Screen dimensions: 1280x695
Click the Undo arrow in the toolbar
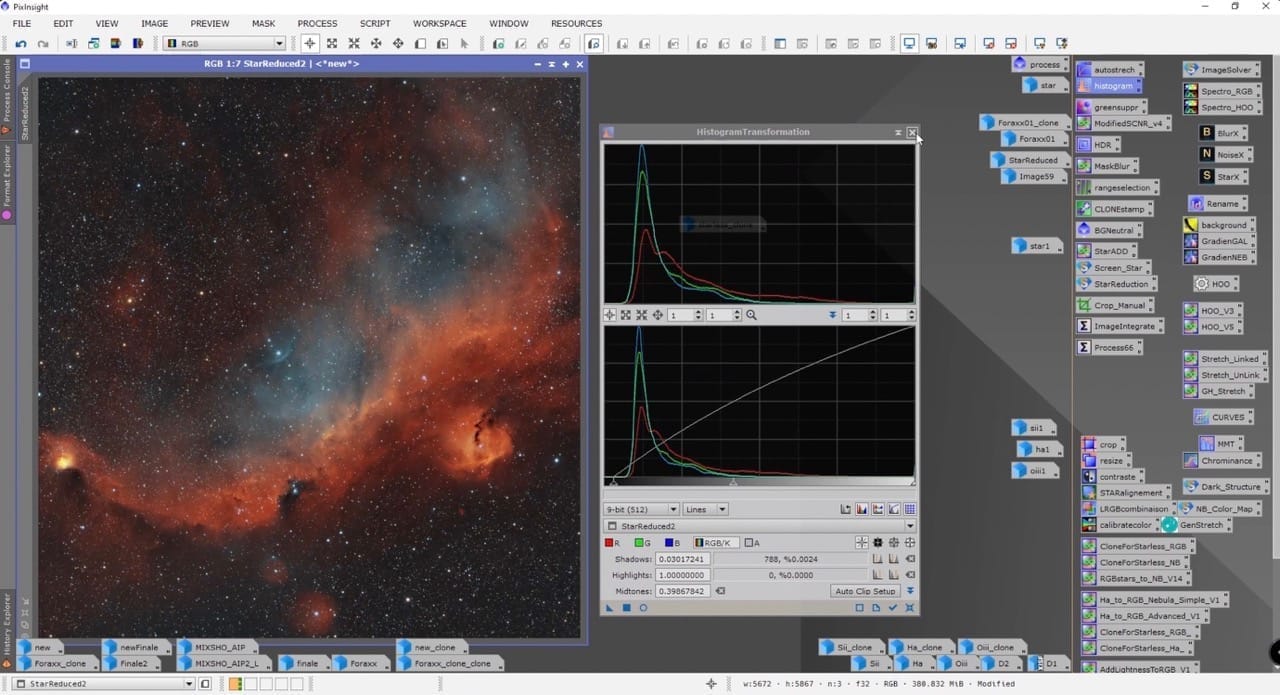(20, 44)
